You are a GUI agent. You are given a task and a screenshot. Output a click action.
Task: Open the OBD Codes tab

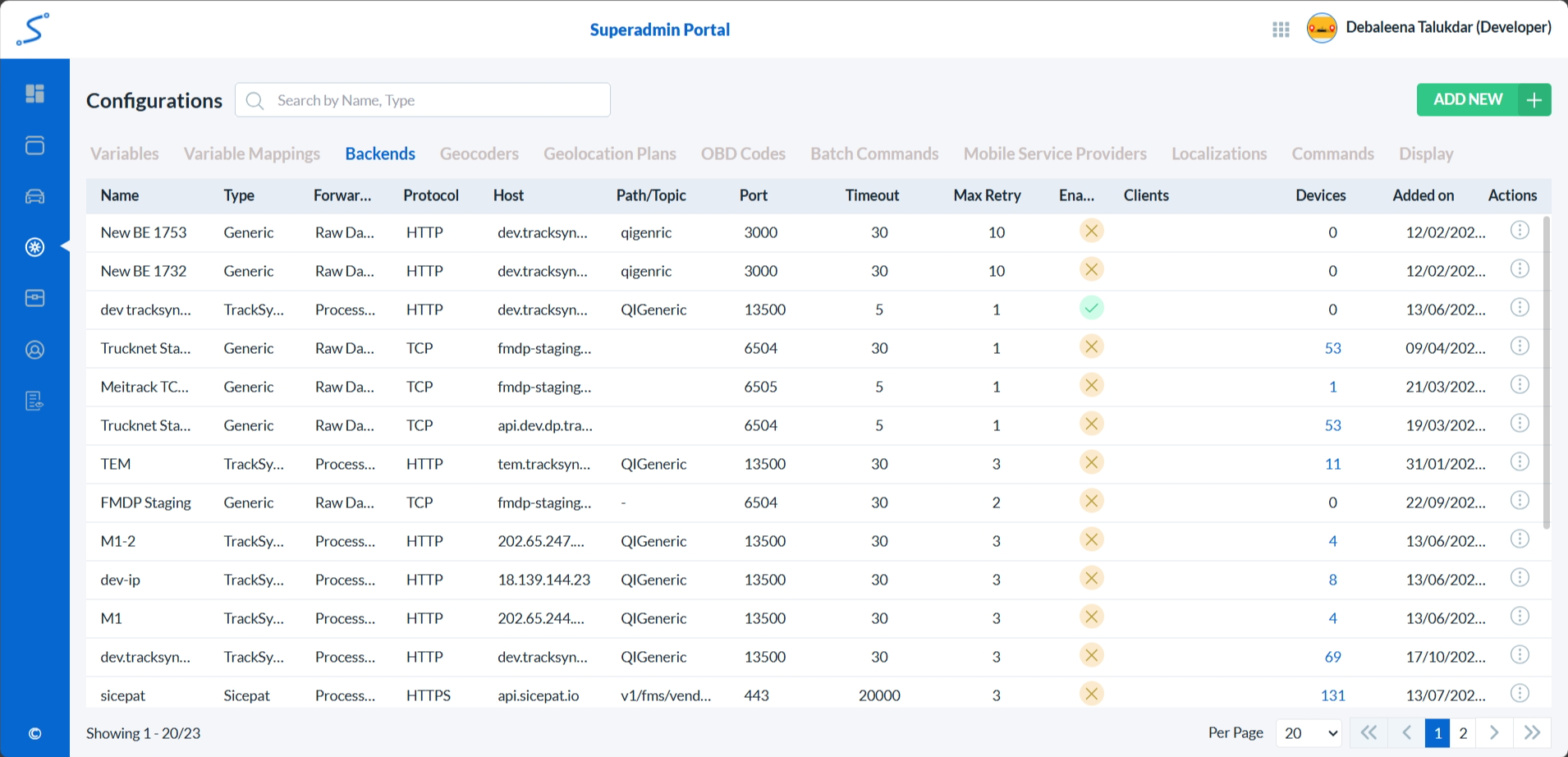(743, 154)
